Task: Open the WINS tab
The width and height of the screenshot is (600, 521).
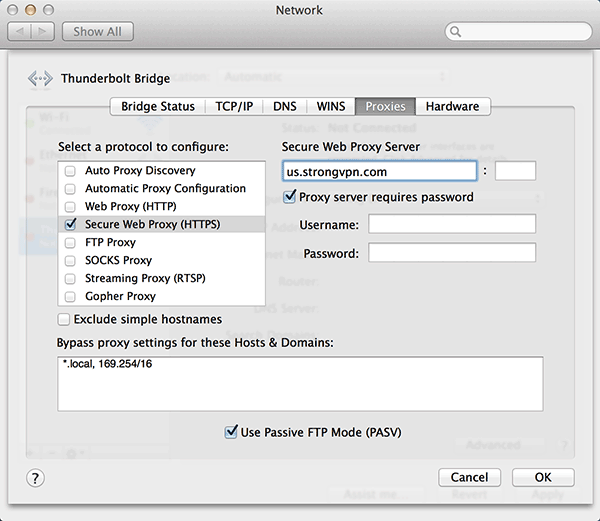Action: [331, 106]
